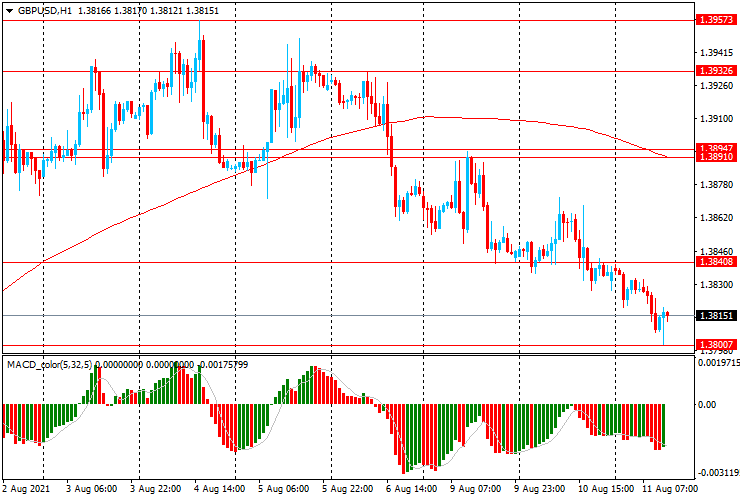Click the 1.39415 price scale value

716,52
